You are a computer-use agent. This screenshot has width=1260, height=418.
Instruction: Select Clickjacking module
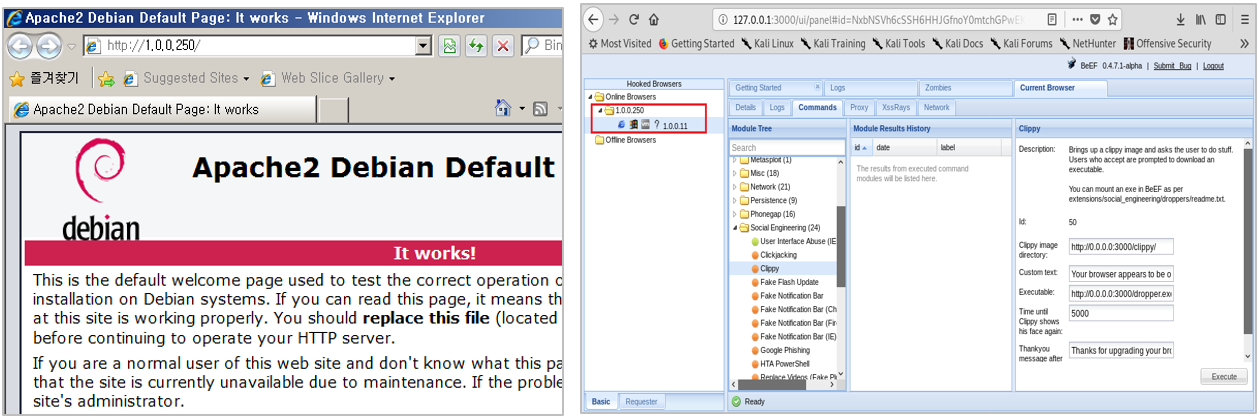coord(779,255)
